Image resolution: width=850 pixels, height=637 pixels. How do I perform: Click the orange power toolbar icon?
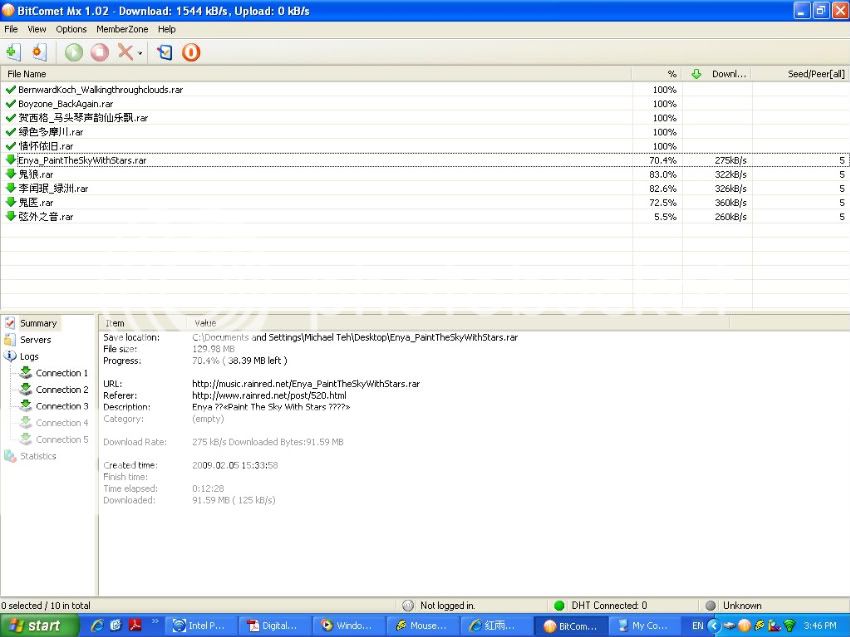[x=191, y=52]
